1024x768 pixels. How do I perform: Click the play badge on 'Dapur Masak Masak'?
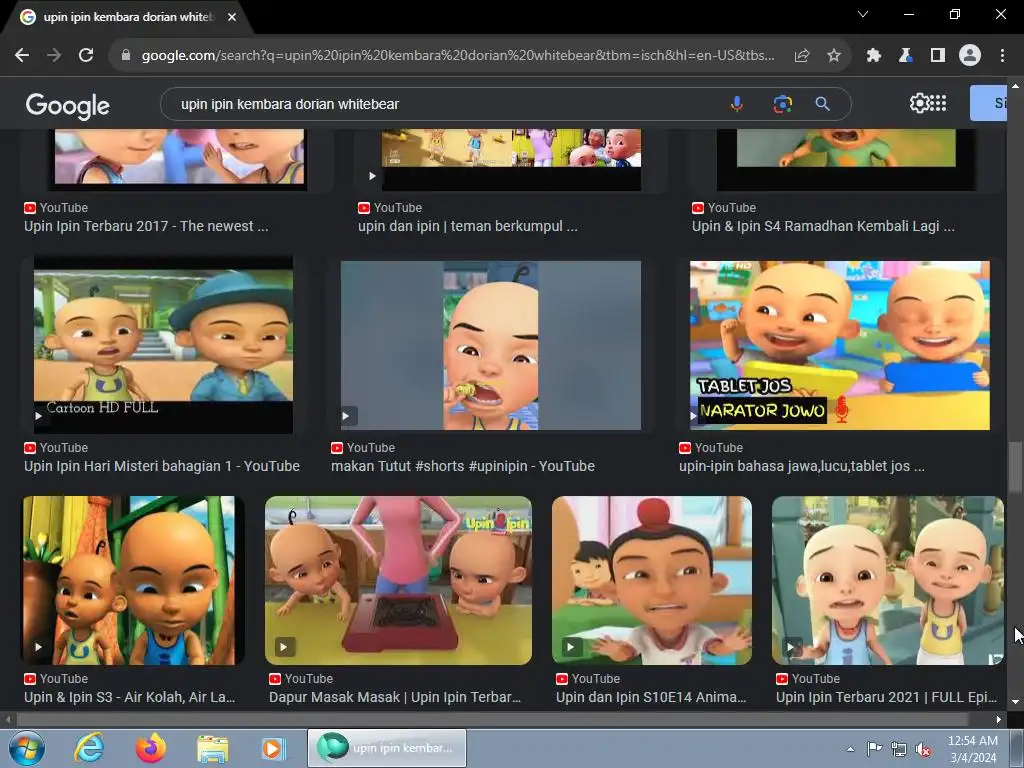pos(284,647)
